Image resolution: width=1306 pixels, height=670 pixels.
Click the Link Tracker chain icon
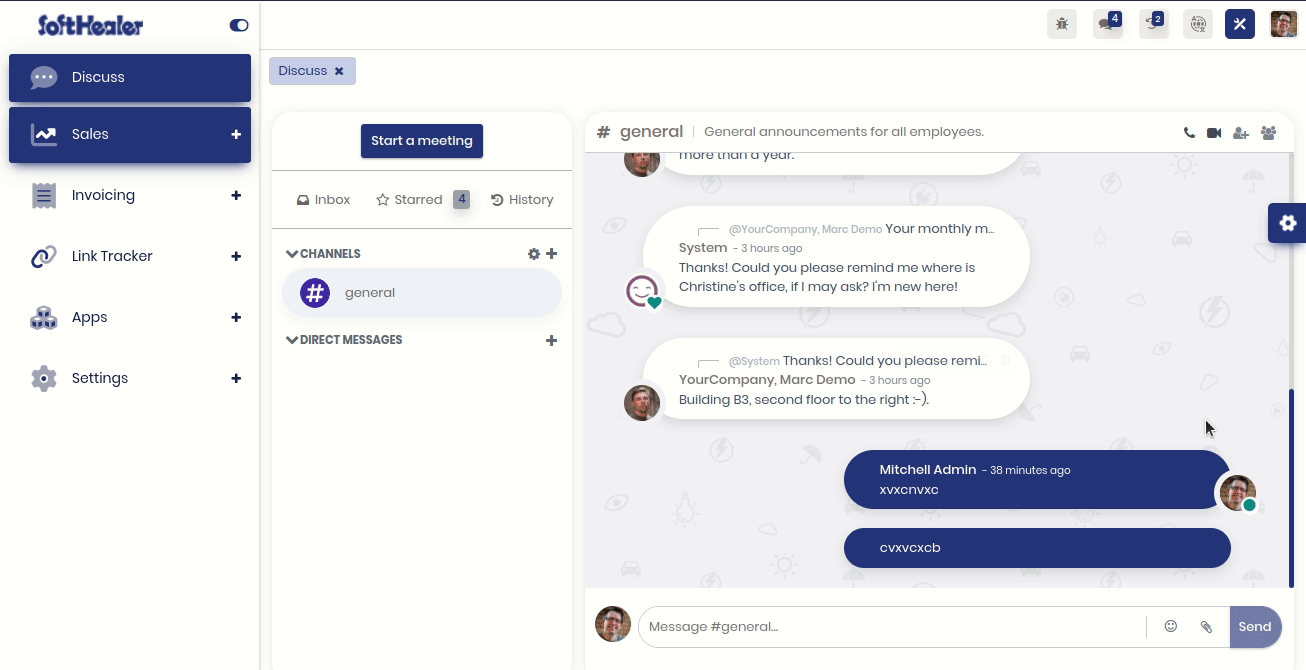click(x=43, y=257)
